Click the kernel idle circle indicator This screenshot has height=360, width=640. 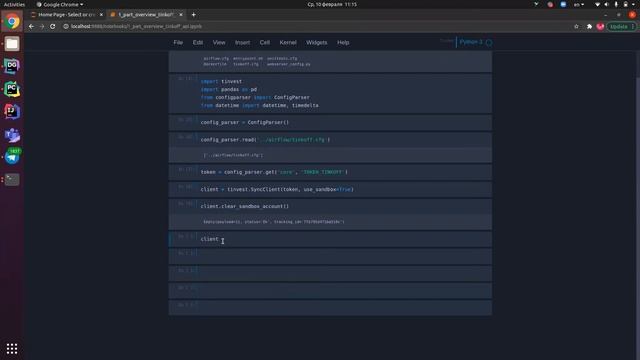(489, 42)
